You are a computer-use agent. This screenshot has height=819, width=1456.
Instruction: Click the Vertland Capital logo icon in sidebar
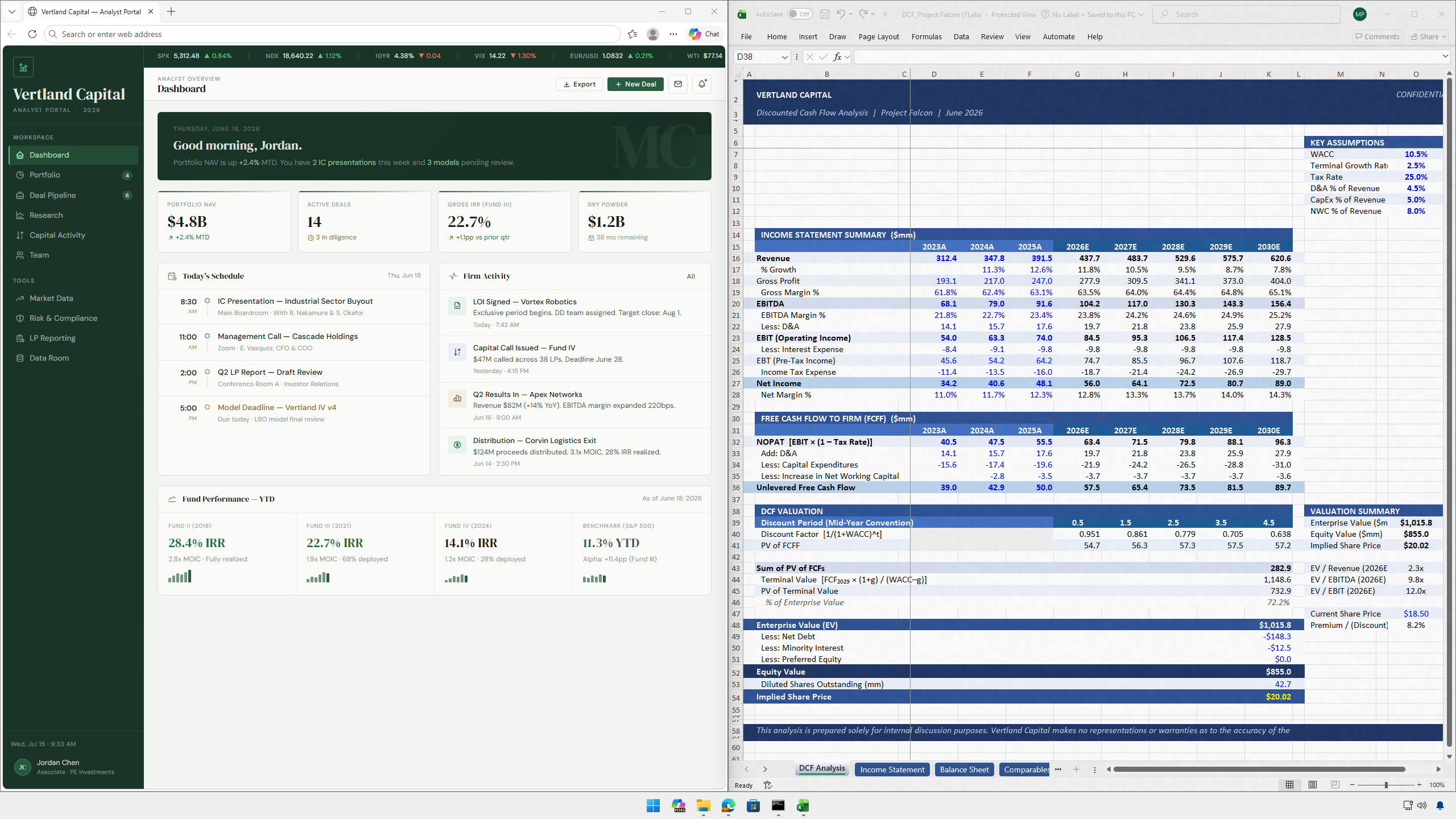tap(23, 67)
